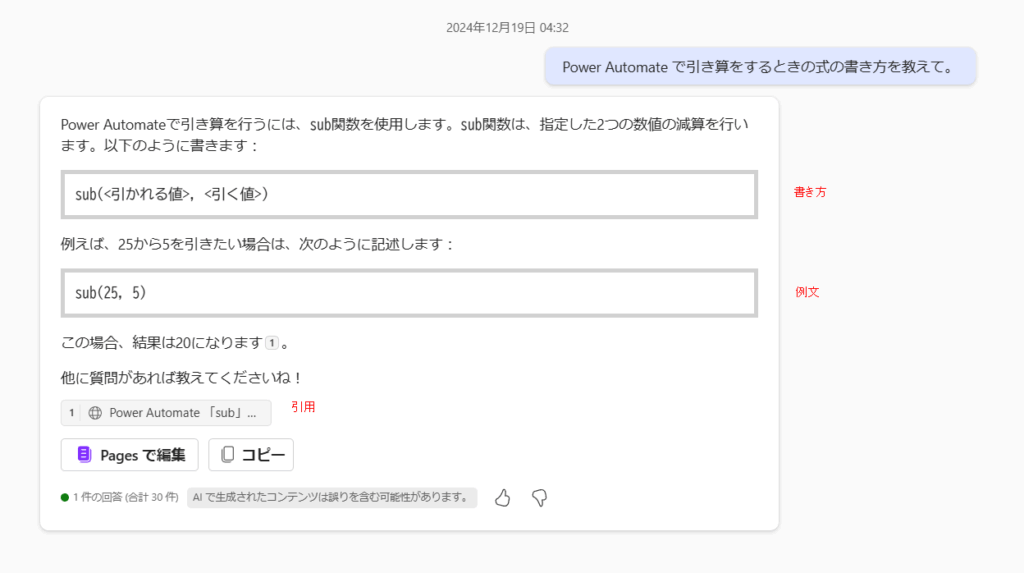Image resolution: width=1024 pixels, height=573 pixels.
Task: Select the sub(<引かれる値>, <引く値>) code block
Action: [409, 195]
